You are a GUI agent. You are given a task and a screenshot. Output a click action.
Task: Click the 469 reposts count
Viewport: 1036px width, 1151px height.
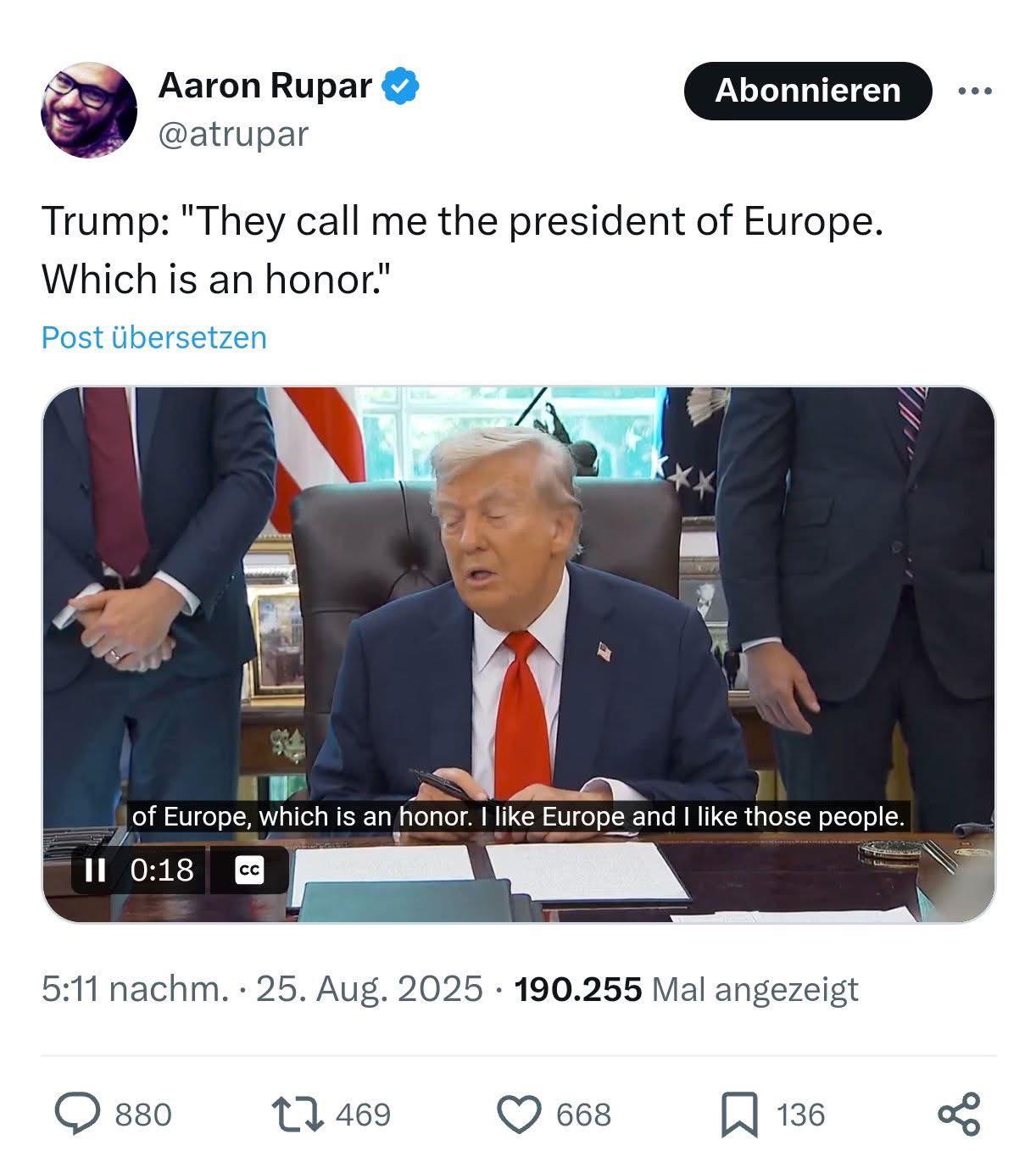(x=364, y=1115)
